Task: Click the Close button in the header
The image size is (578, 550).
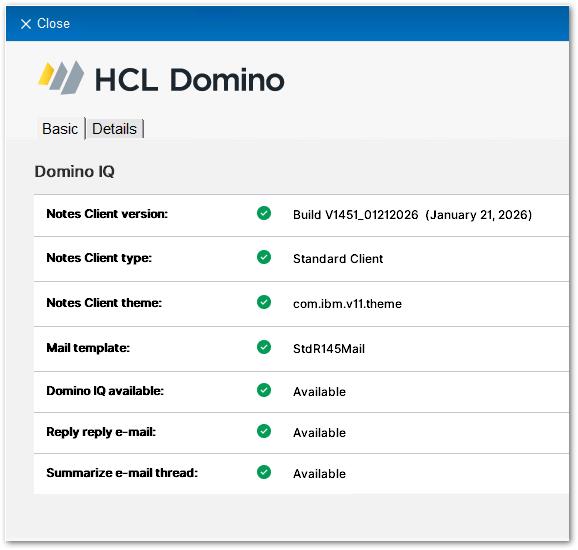Action: 45,24
